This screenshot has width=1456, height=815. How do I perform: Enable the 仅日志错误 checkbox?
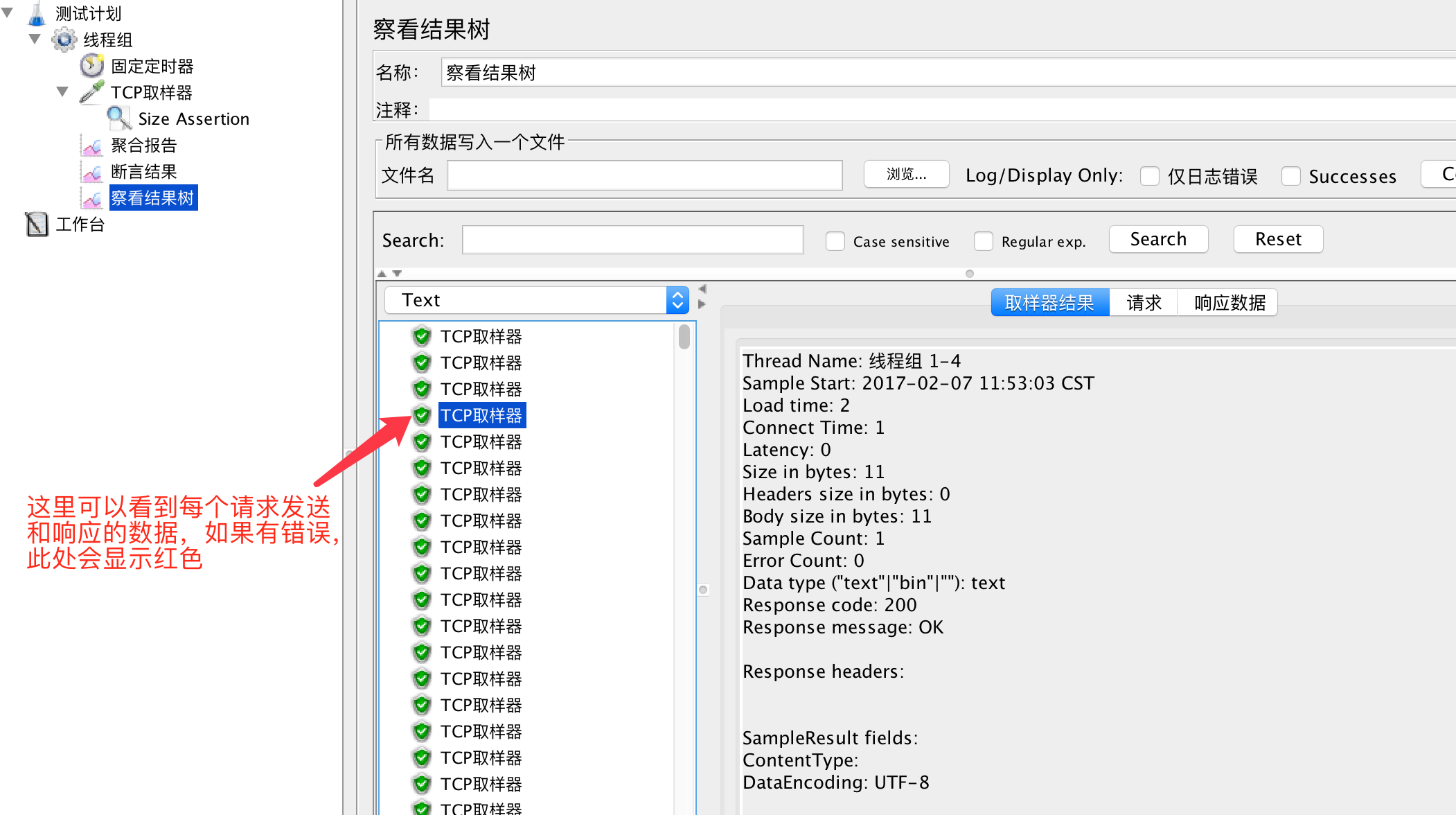pos(1149,176)
